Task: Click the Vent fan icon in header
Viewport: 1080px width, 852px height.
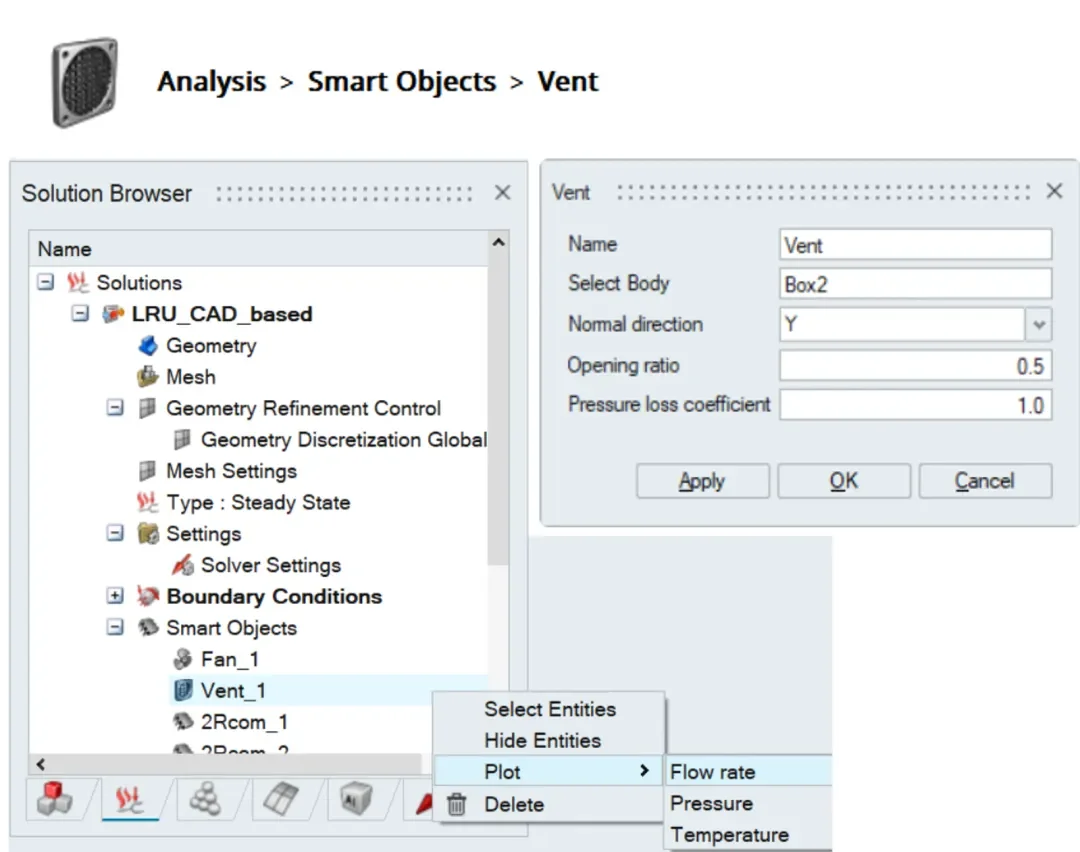Action: 84,82
